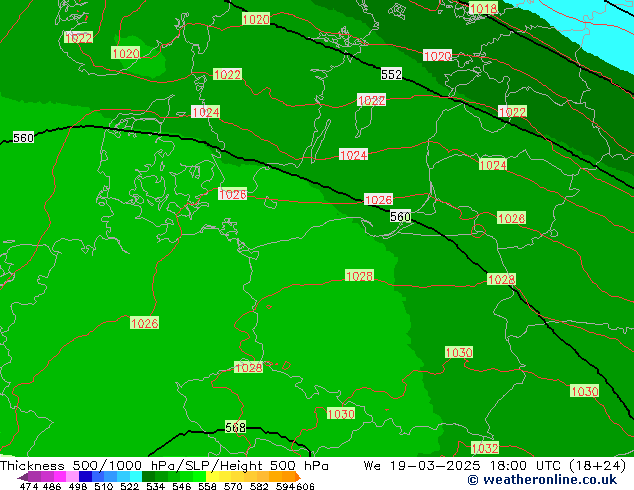The height and width of the screenshot is (490, 634).
Task: Click the dark blue legend swatch above 498
Action: [85, 476]
